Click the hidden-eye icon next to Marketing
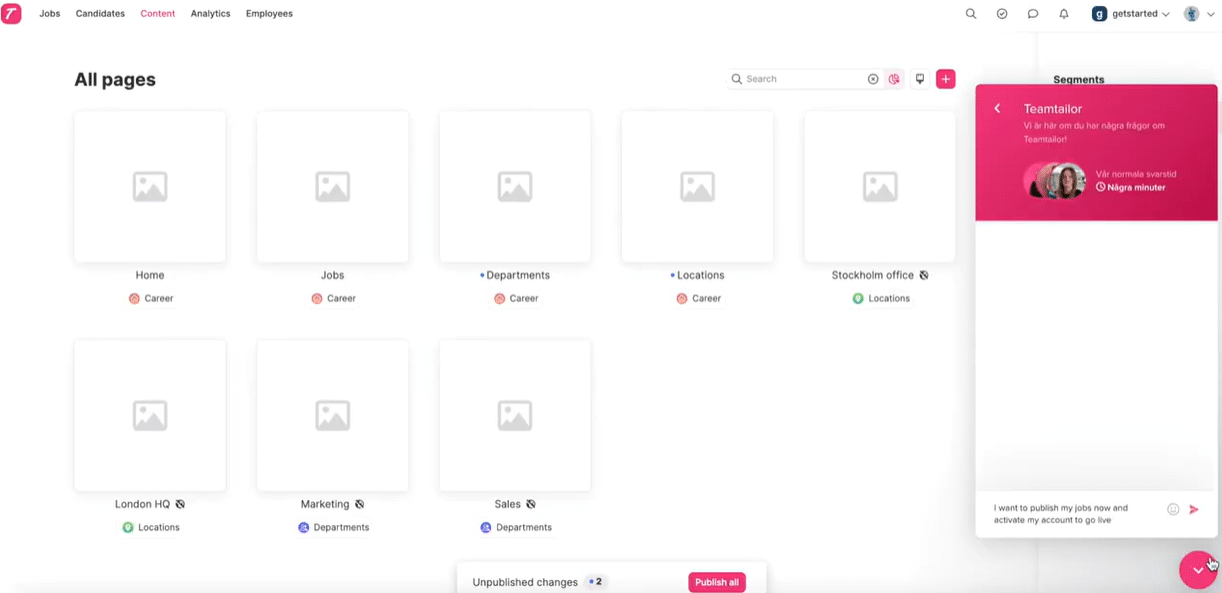This screenshot has height=593, width=1222. [x=359, y=504]
